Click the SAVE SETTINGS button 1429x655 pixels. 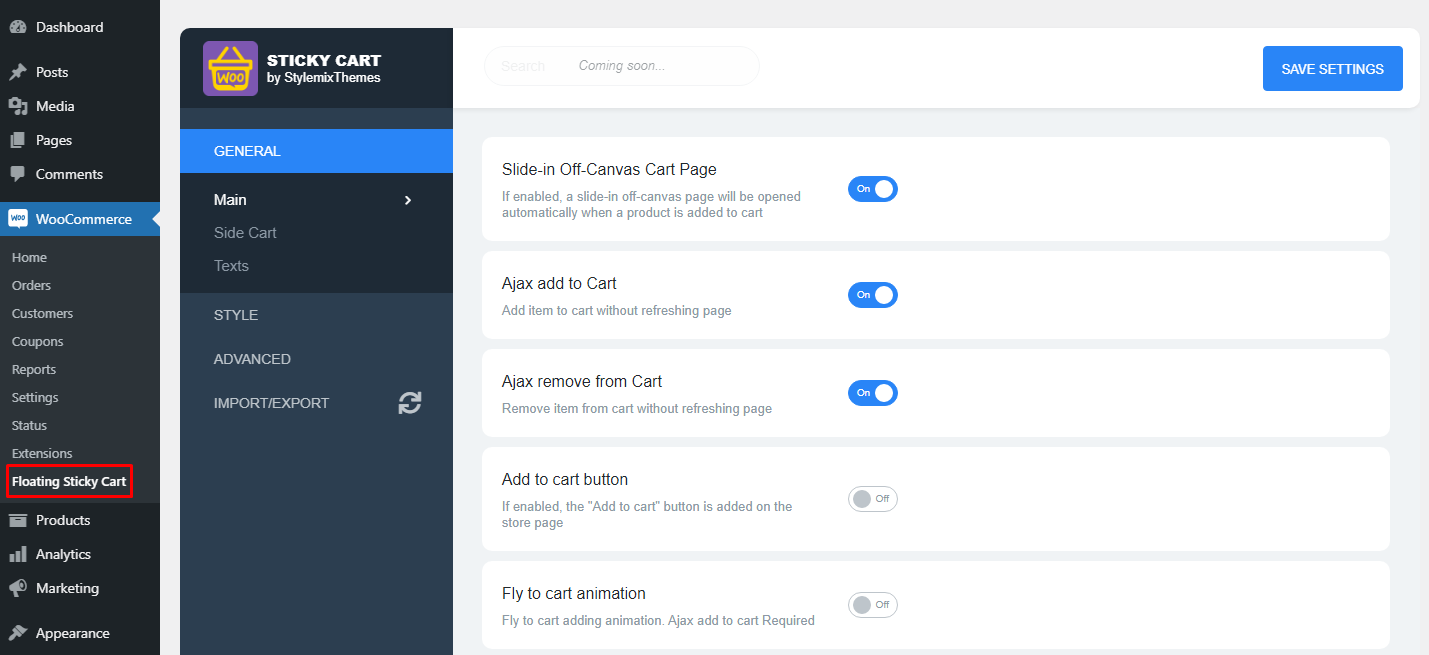pyautogui.click(x=1332, y=68)
